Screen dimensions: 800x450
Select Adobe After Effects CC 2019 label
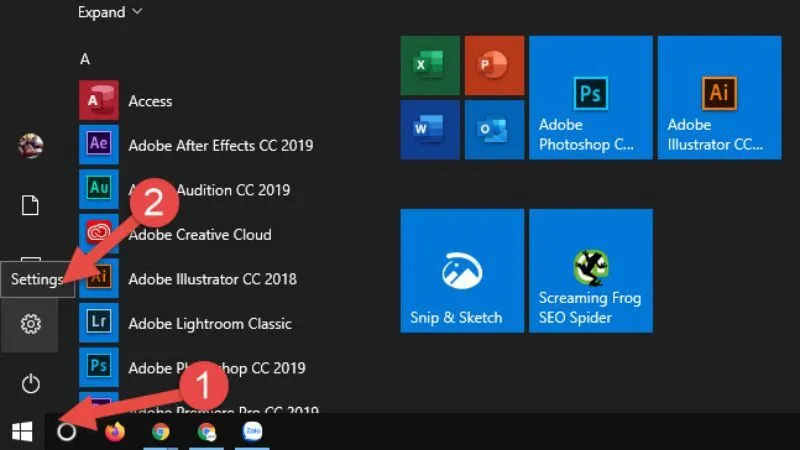(x=220, y=145)
